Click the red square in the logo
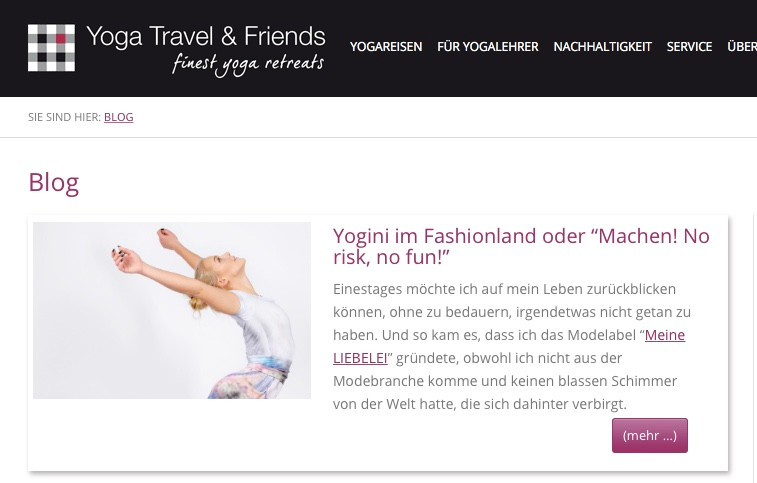The image size is (757, 483). coord(61,39)
